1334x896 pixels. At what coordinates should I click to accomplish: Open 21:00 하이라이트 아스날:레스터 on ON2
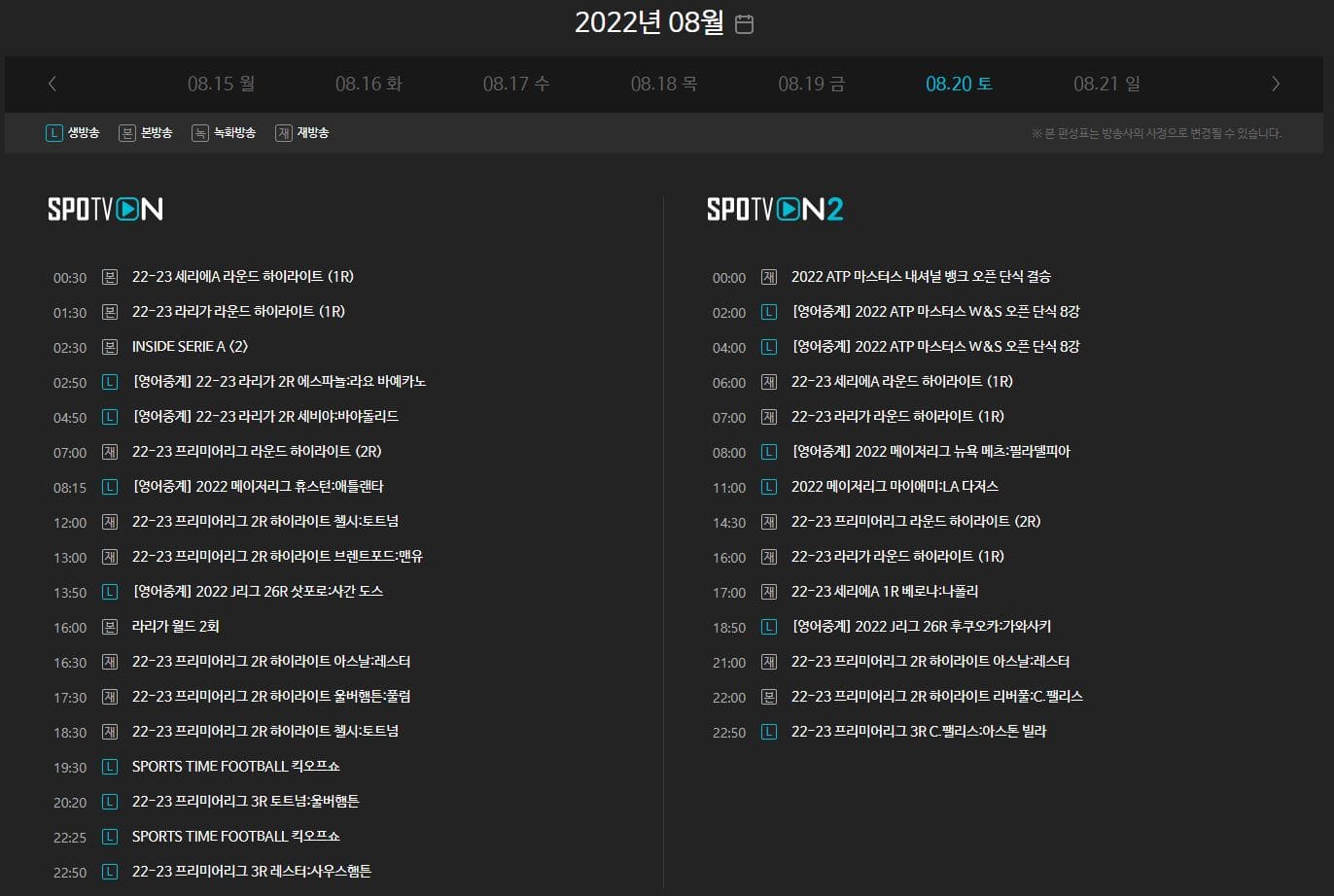coord(930,662)
